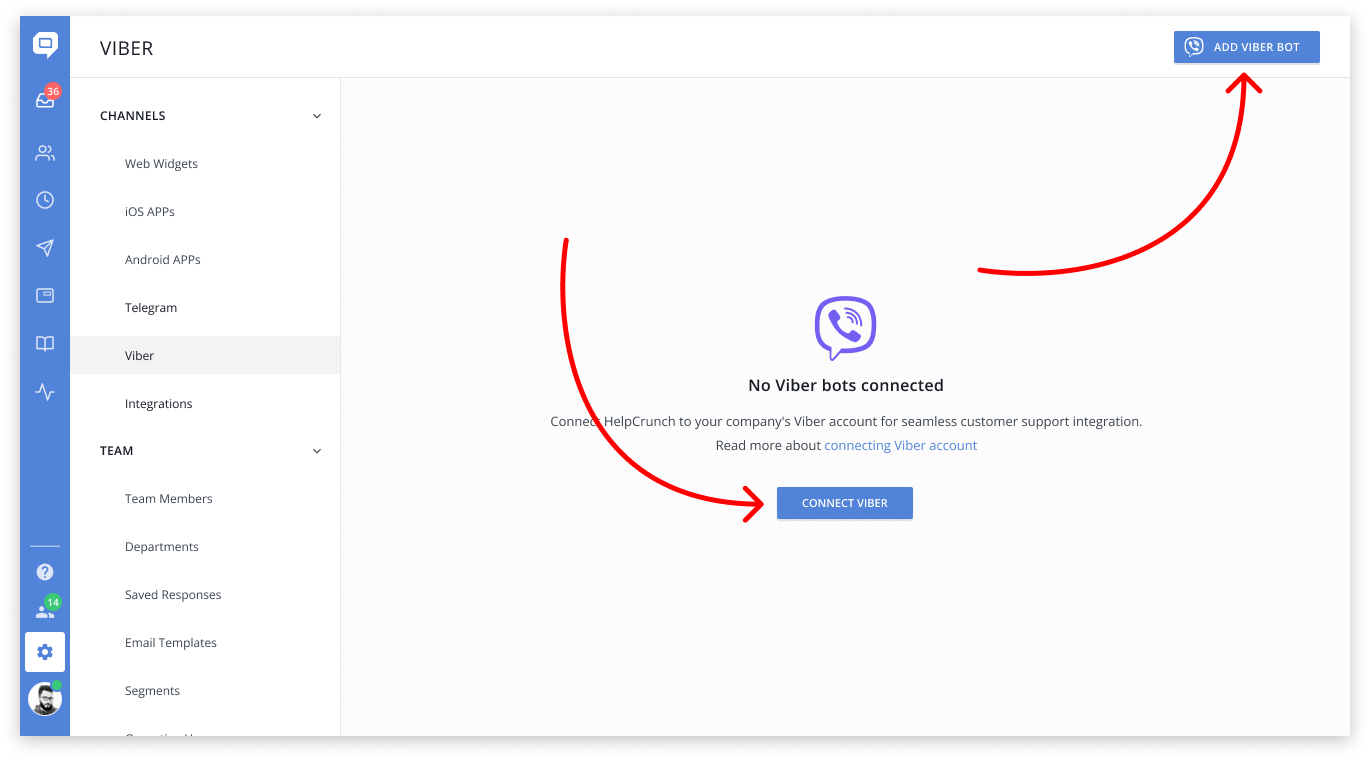Click the No Viber bots connected heading
Viewport: 1370px width, 760px height.
846,385
